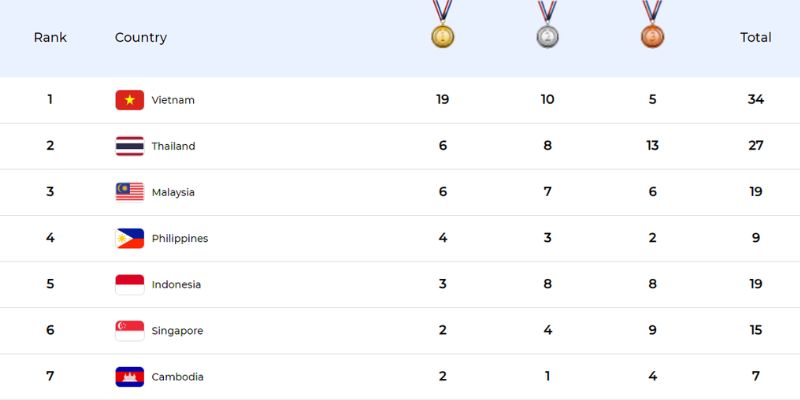
Task: Click Vietnam's gold count of 19
Action: (442, 99)
